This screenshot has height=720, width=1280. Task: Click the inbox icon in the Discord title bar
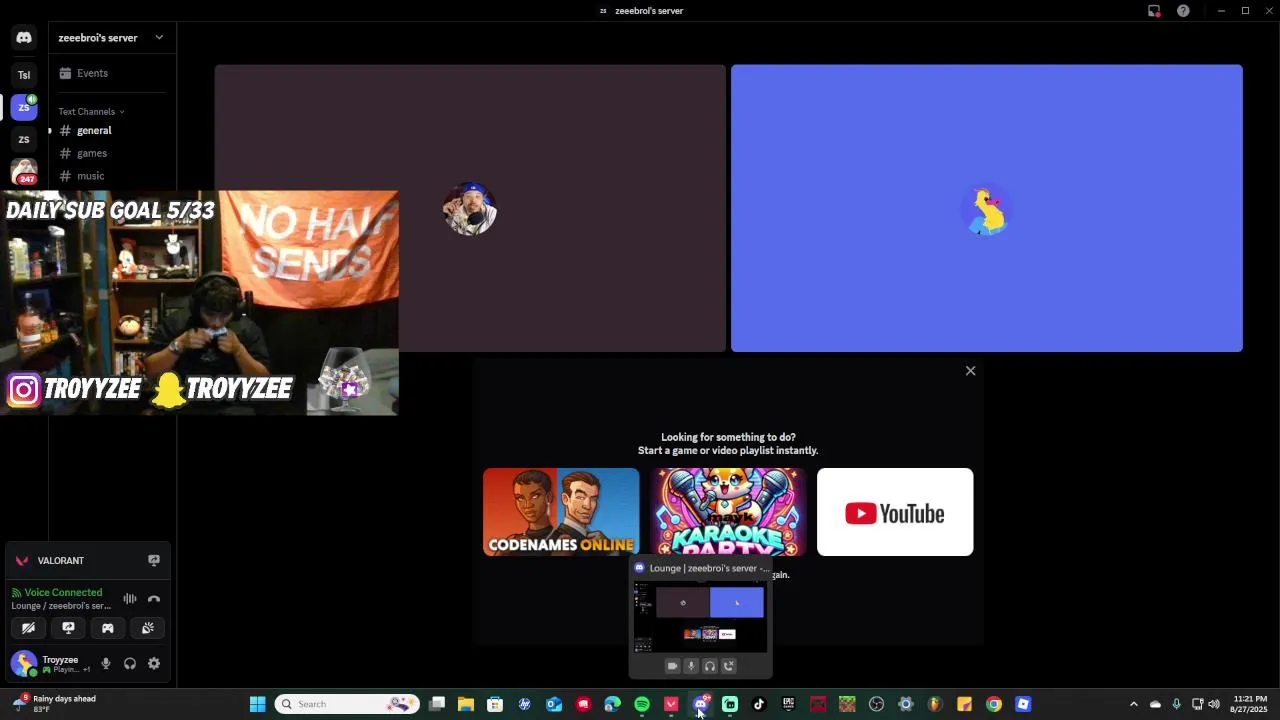tap(1154, 11)
